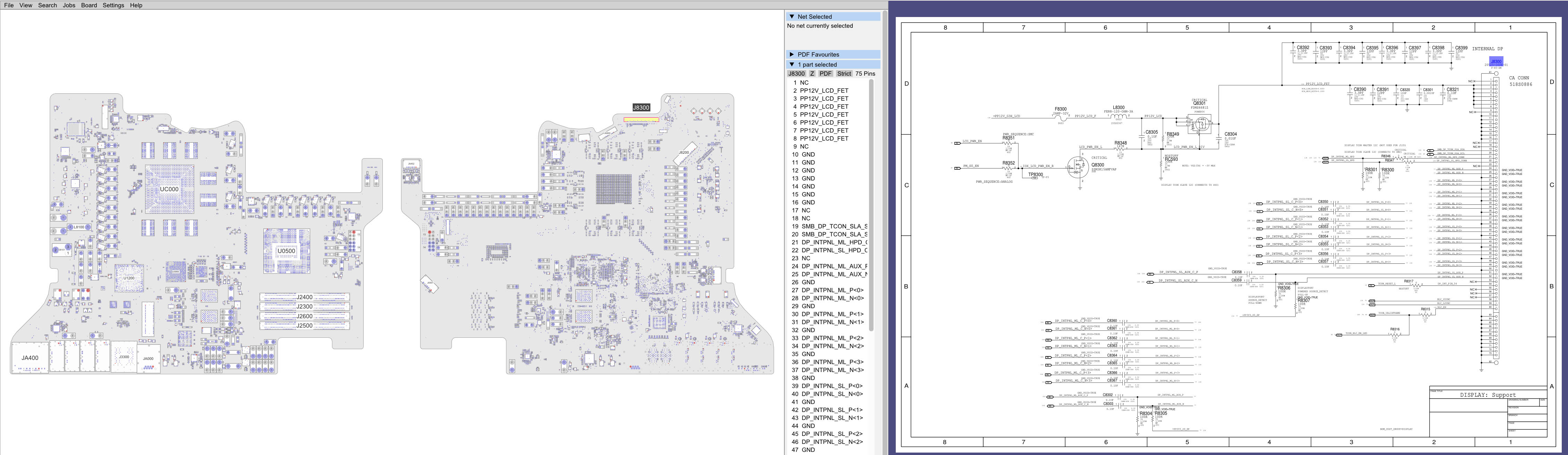1568x455 pixels.
Task: Click Q8301 MOSFET in the schematic
Action: click(1200, 124)
